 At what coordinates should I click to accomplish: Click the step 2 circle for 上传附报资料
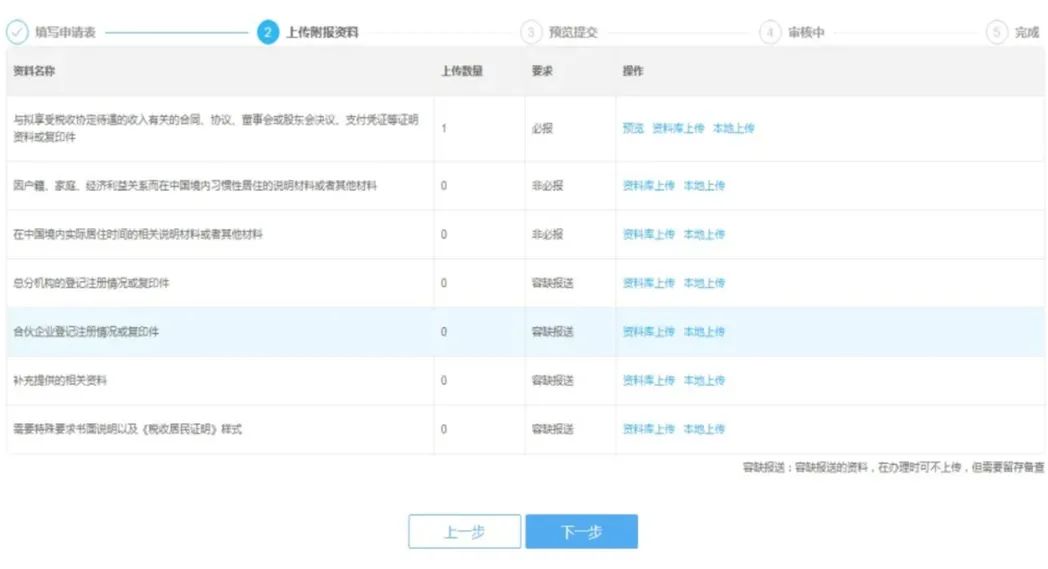[267, 32]
